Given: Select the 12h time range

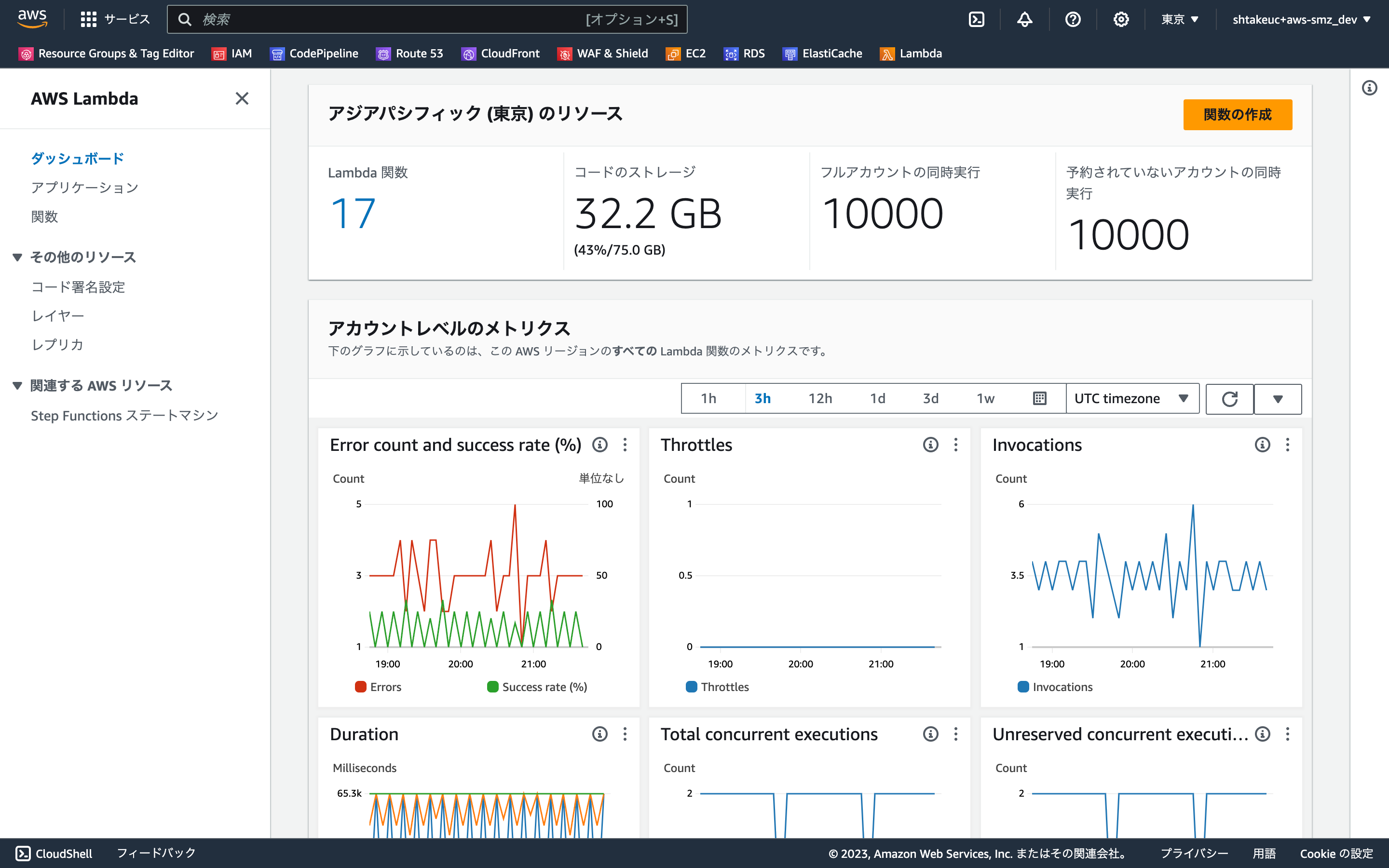Looking at the screenshot, I should click(x=820, y=398).
